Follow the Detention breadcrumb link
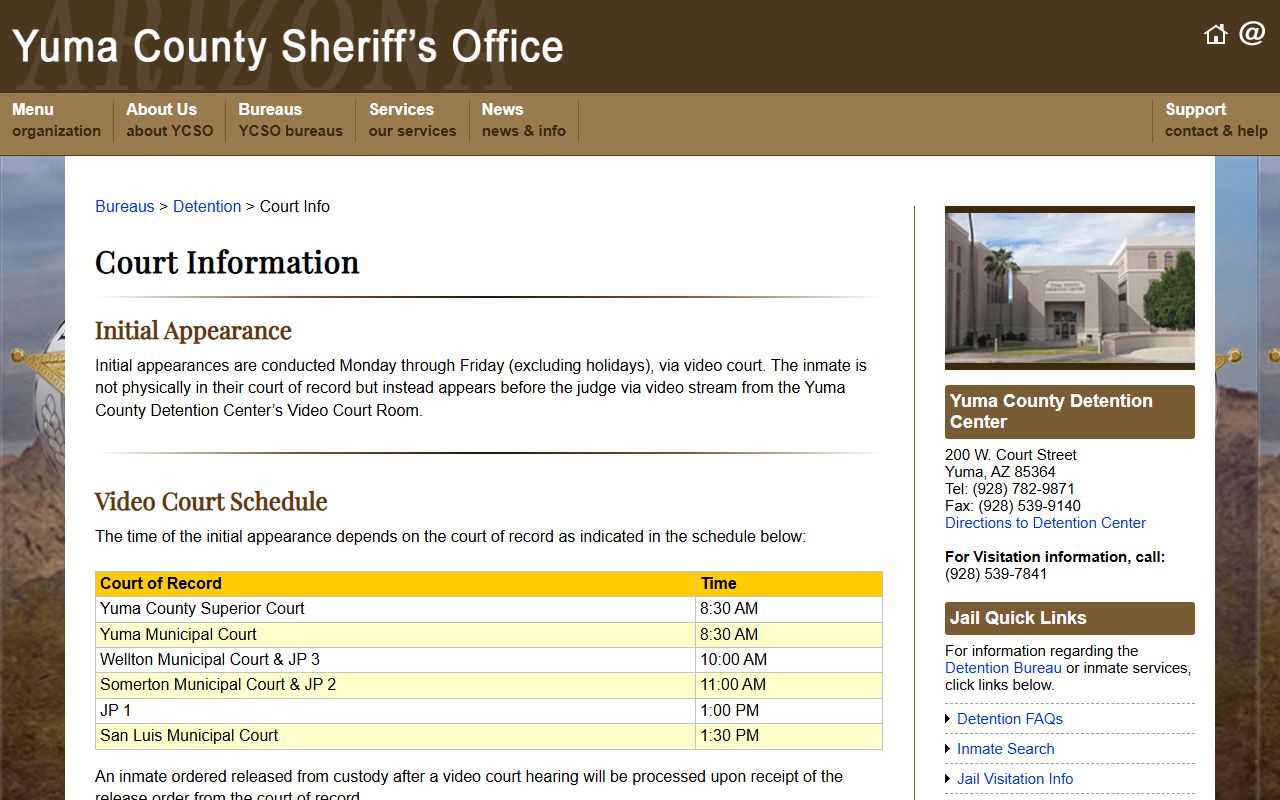The height and width of the screenshot is (800, 1280). 207,206
